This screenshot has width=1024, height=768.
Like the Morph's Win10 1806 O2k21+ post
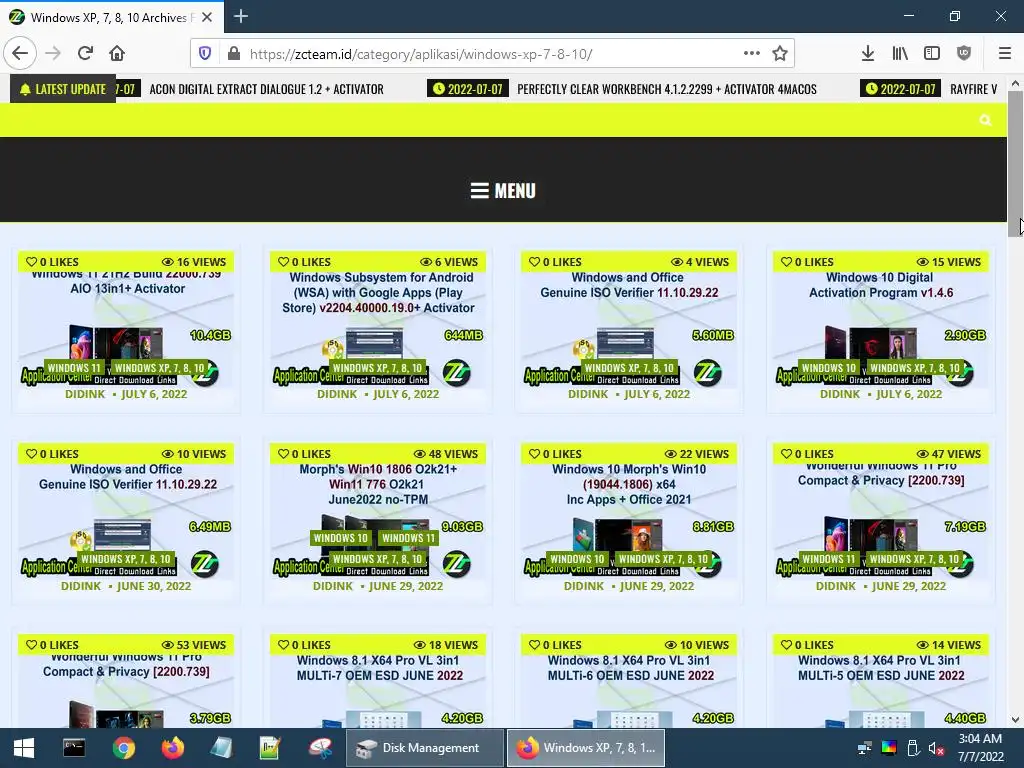click(304, 454)
